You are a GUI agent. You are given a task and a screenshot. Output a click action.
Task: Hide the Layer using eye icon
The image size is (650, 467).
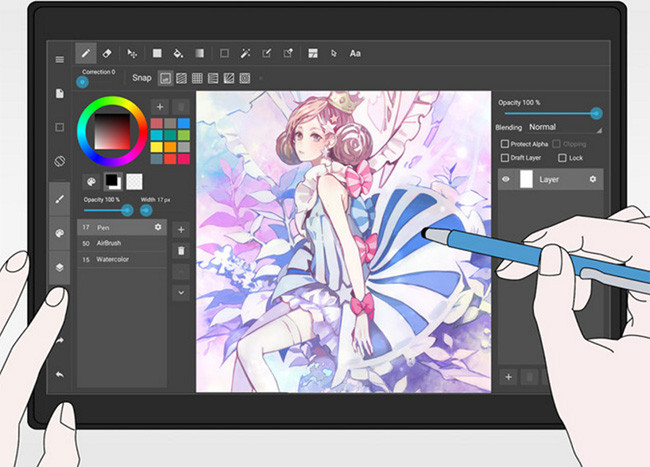pos(506,179)
